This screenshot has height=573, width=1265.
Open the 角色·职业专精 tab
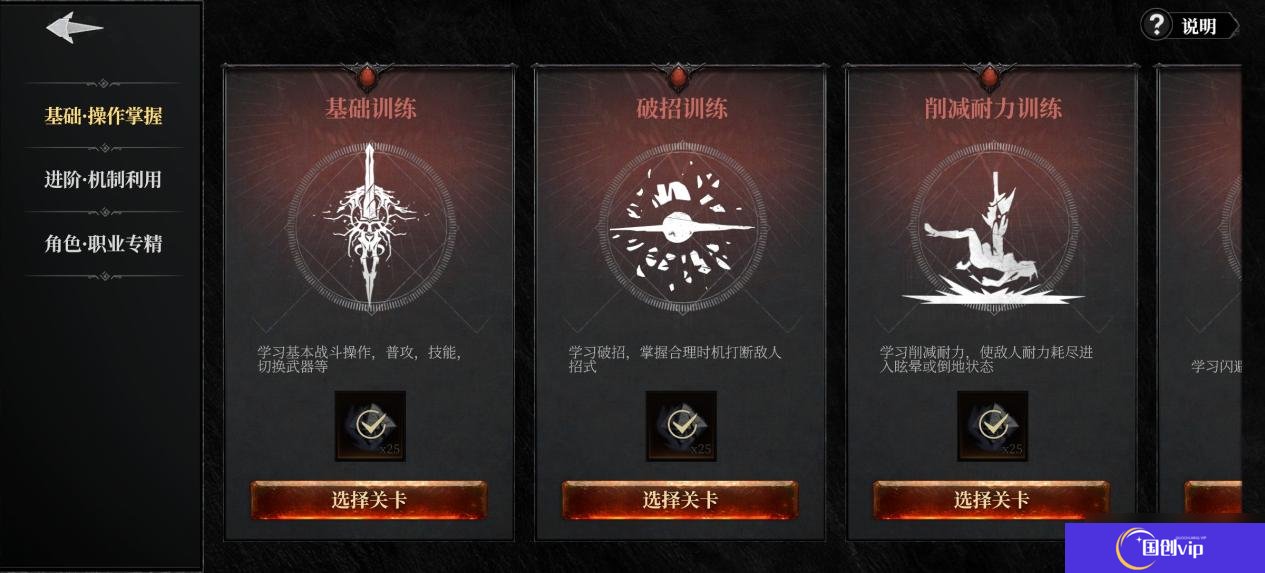tap(103, 244)
